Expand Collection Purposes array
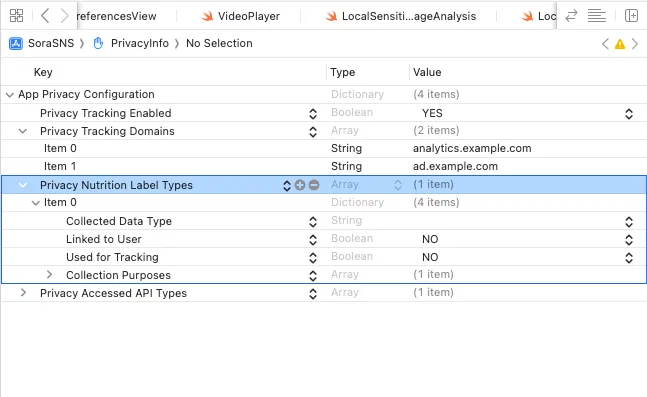This screenshot has width=647, height=397. click(x=49, y=275)
